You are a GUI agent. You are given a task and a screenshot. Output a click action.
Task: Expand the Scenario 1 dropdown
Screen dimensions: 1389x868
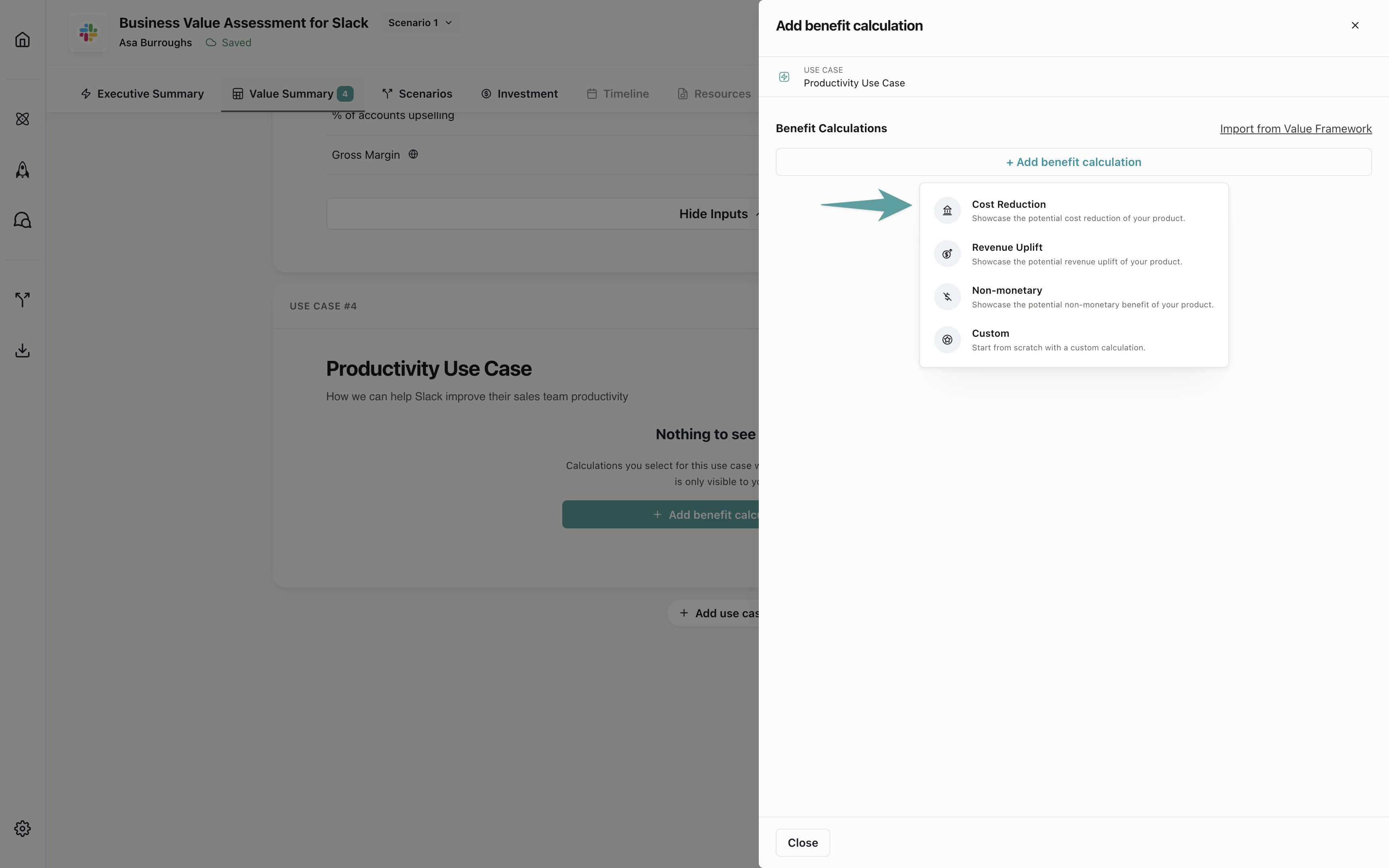tap(420, 23)
